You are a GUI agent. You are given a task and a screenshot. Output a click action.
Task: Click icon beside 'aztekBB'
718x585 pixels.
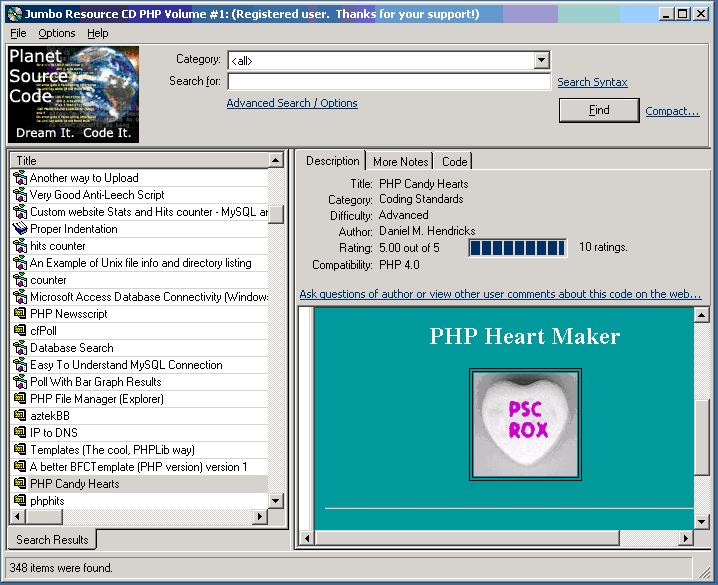(20, 415)
